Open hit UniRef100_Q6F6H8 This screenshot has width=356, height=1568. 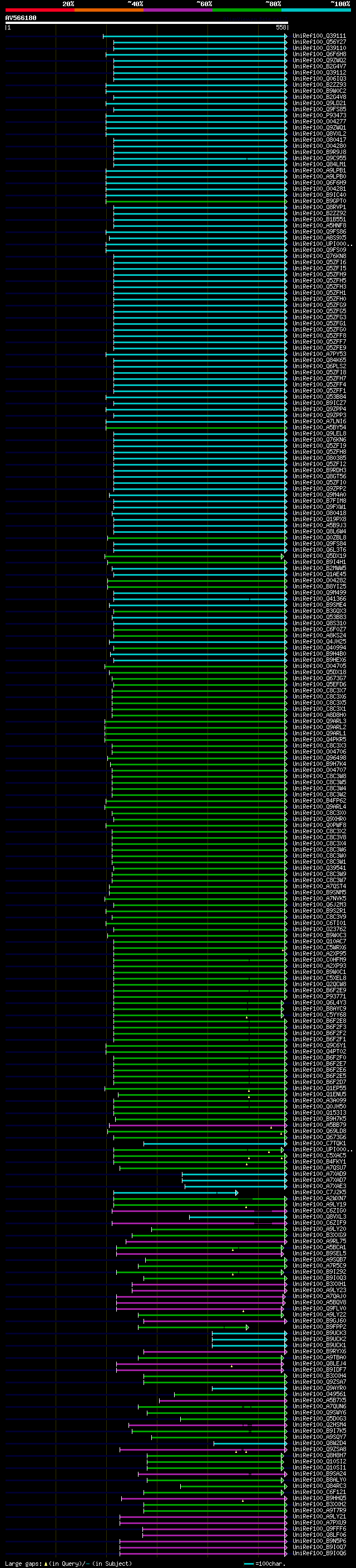tap(319, 54)
